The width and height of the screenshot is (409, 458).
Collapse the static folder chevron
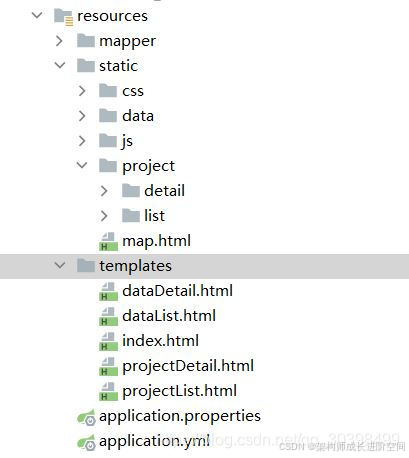(x=60, y=65)
